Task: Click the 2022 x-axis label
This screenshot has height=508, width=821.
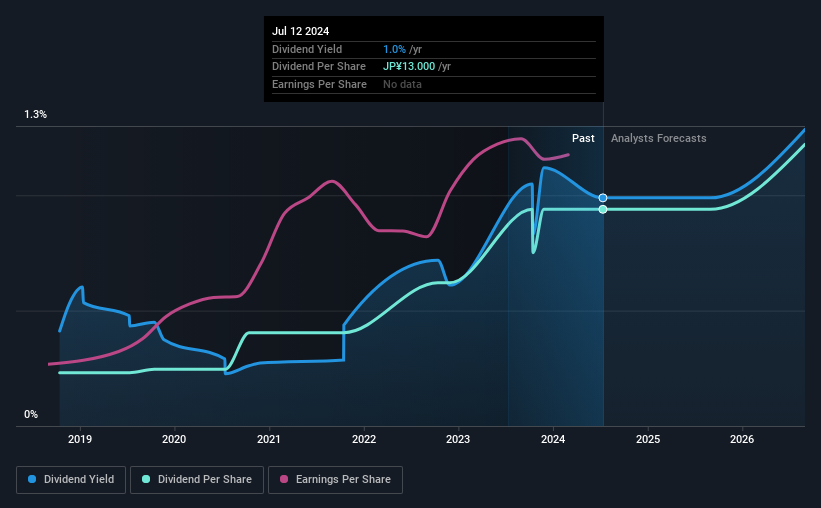Action: 364,439
